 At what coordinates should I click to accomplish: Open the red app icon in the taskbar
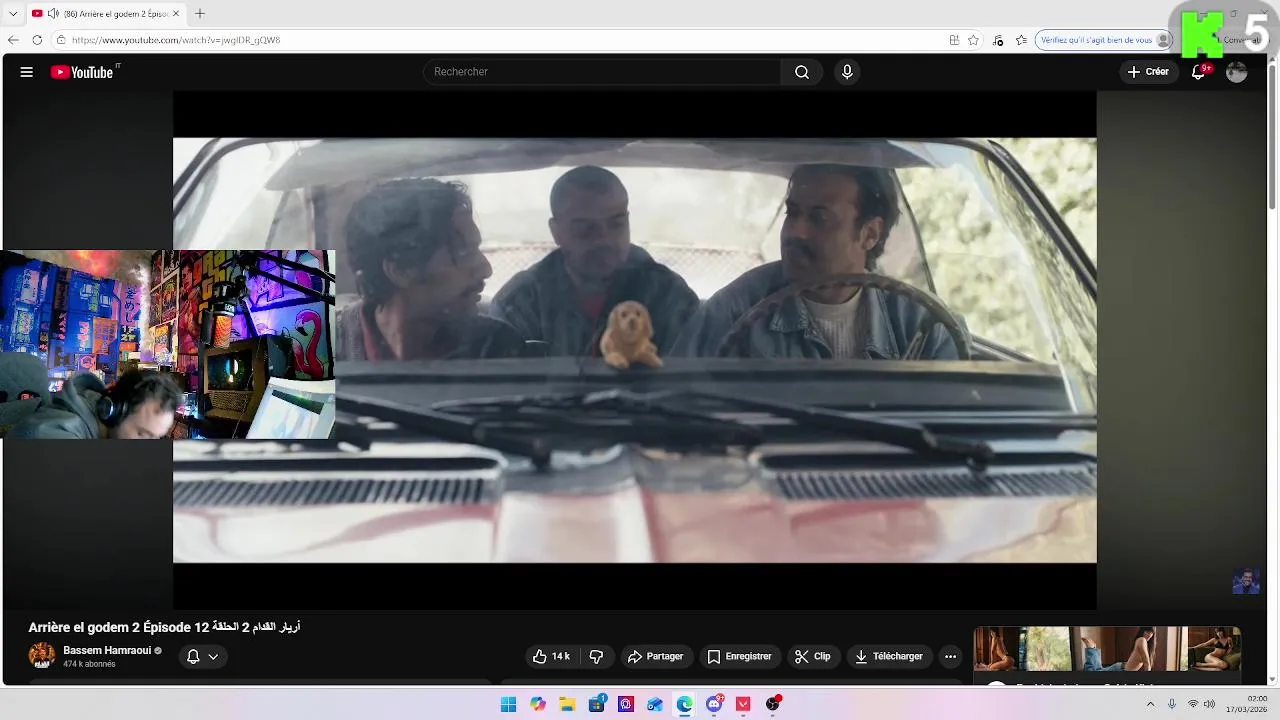coord(743,704)
